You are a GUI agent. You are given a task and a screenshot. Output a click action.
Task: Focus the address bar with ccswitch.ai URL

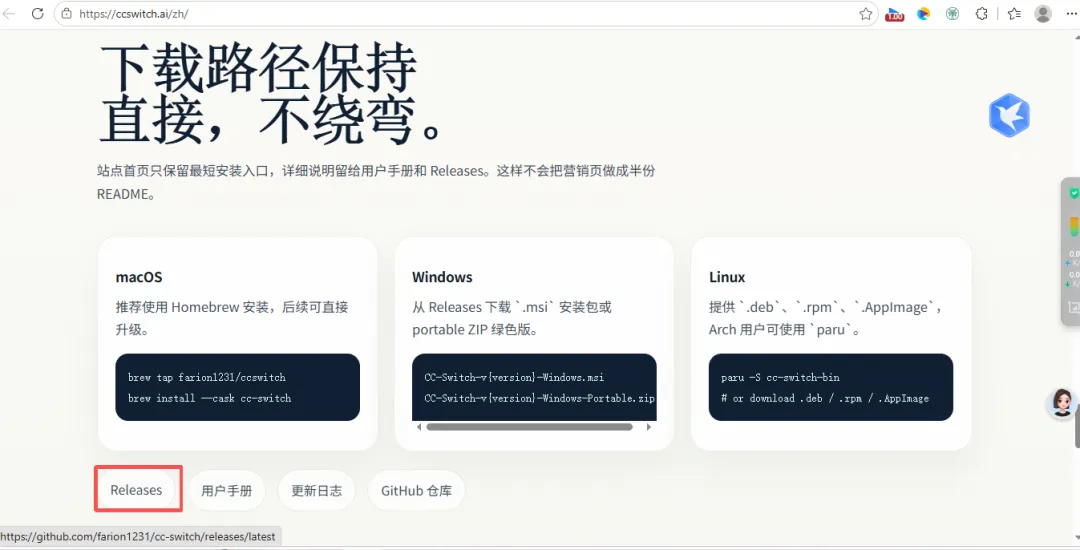pos(465,14)
